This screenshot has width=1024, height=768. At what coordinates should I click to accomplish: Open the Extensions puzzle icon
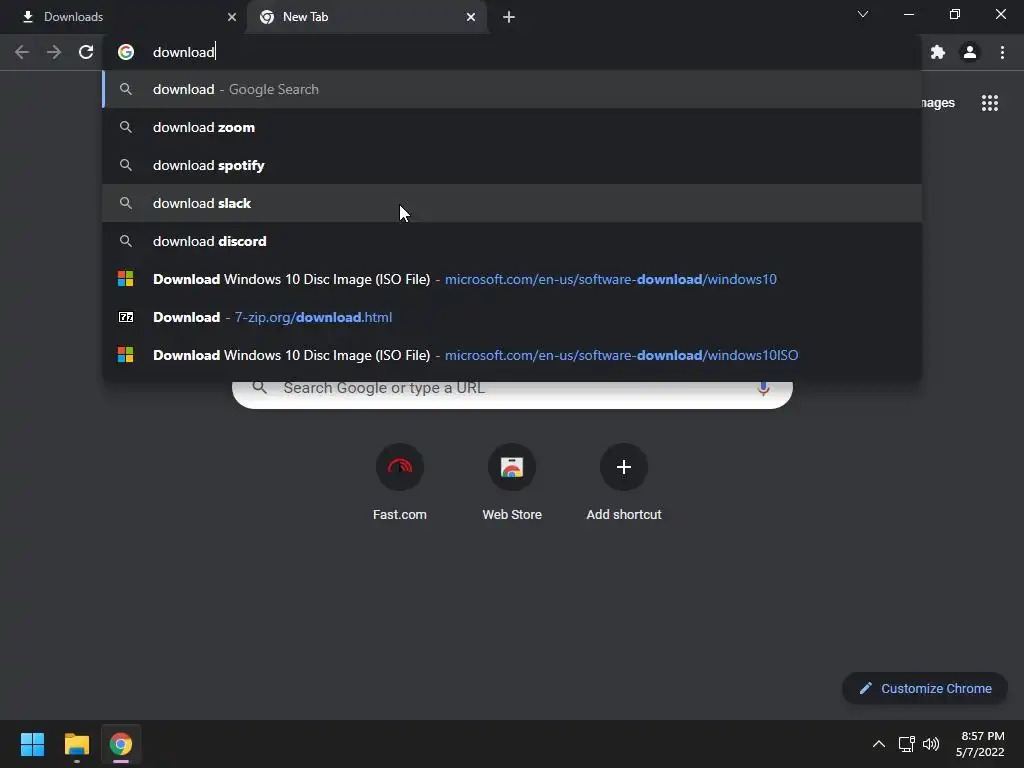(938, 52)
